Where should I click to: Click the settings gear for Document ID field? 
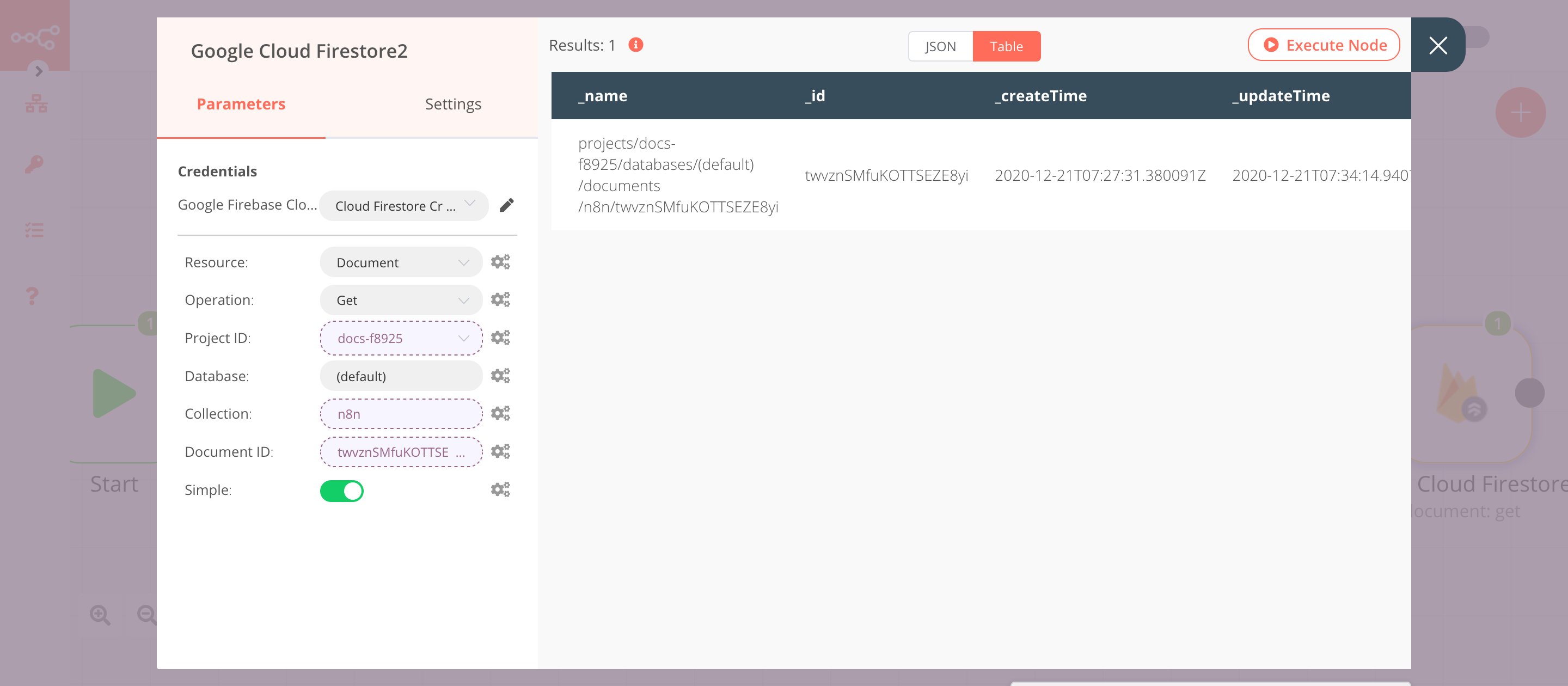tap(500, 452)
